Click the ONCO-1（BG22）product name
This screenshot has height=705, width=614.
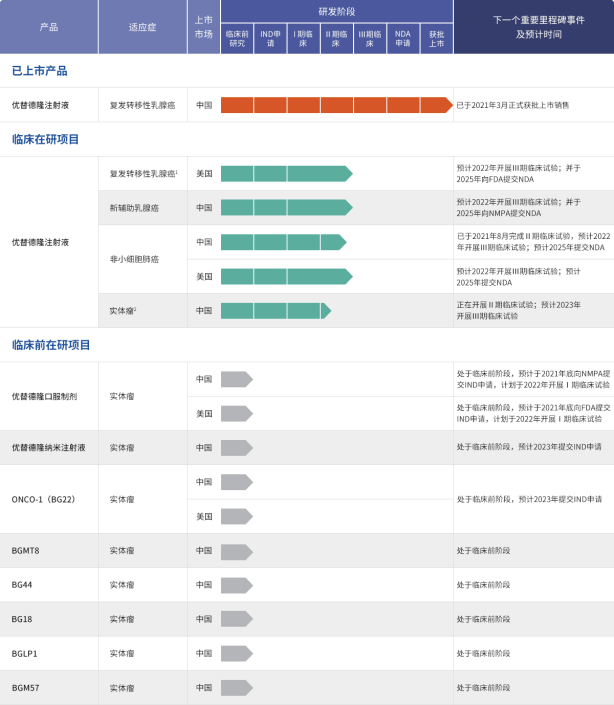pyautogui.click(x=44, y=499)
